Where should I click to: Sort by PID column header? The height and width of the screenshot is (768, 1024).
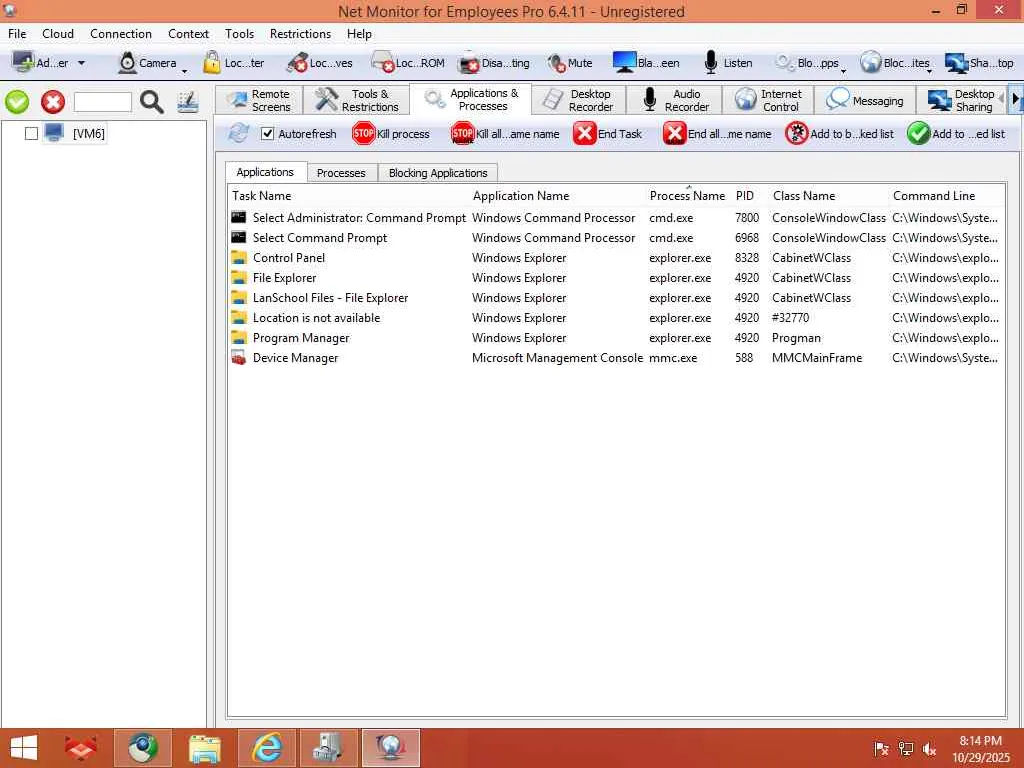tap(744, 196)
